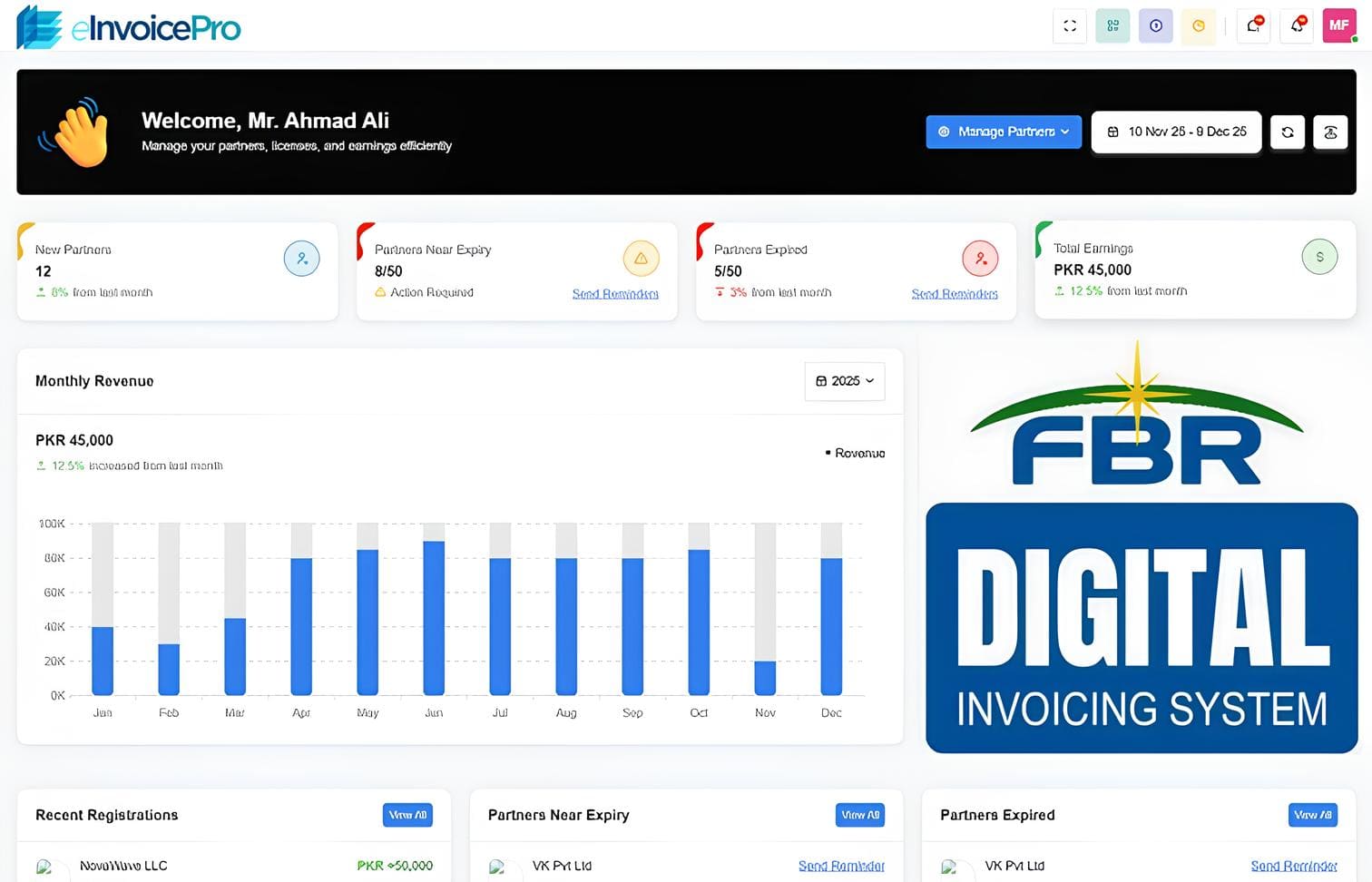Image resolution: width=1372 pixels, height=882 pixels.
Task: Click the icon button beside refresh
Action: tap(1330, 132)
